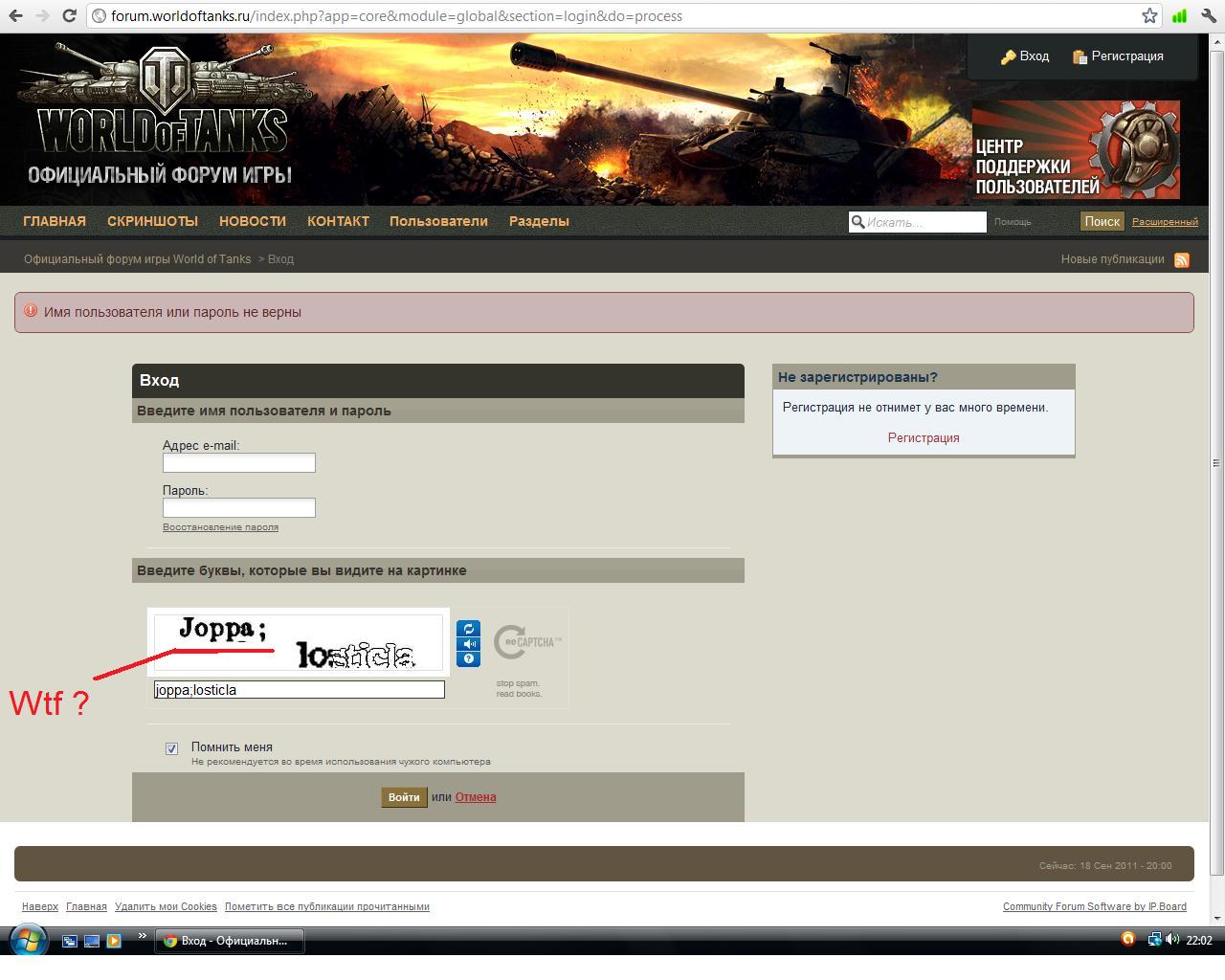Click the network tray icon
The image size is (1225, 980).
(1154, 940)
